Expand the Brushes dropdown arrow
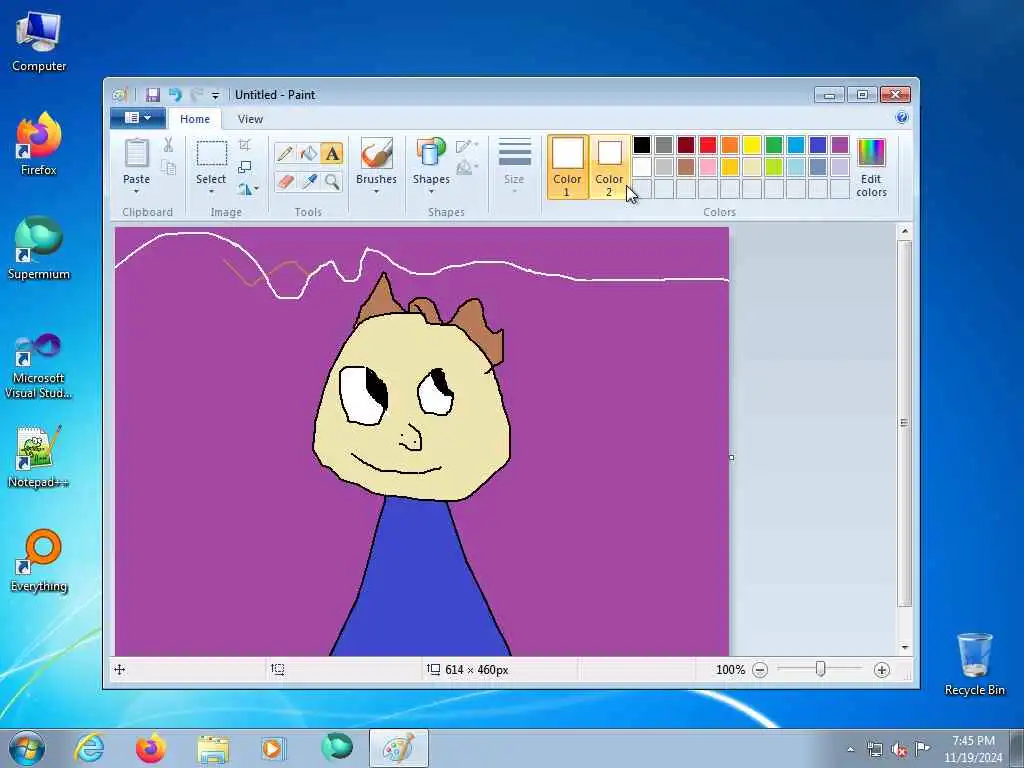The width and height of the screenshot is (1024, 768). point(376,192)
